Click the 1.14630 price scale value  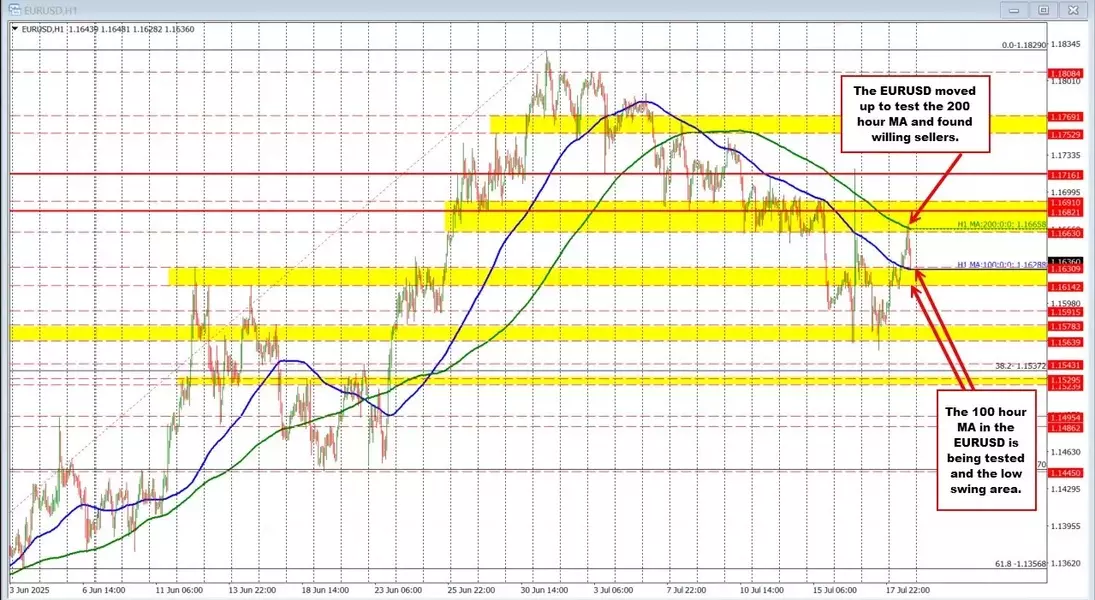[1066, 452]
